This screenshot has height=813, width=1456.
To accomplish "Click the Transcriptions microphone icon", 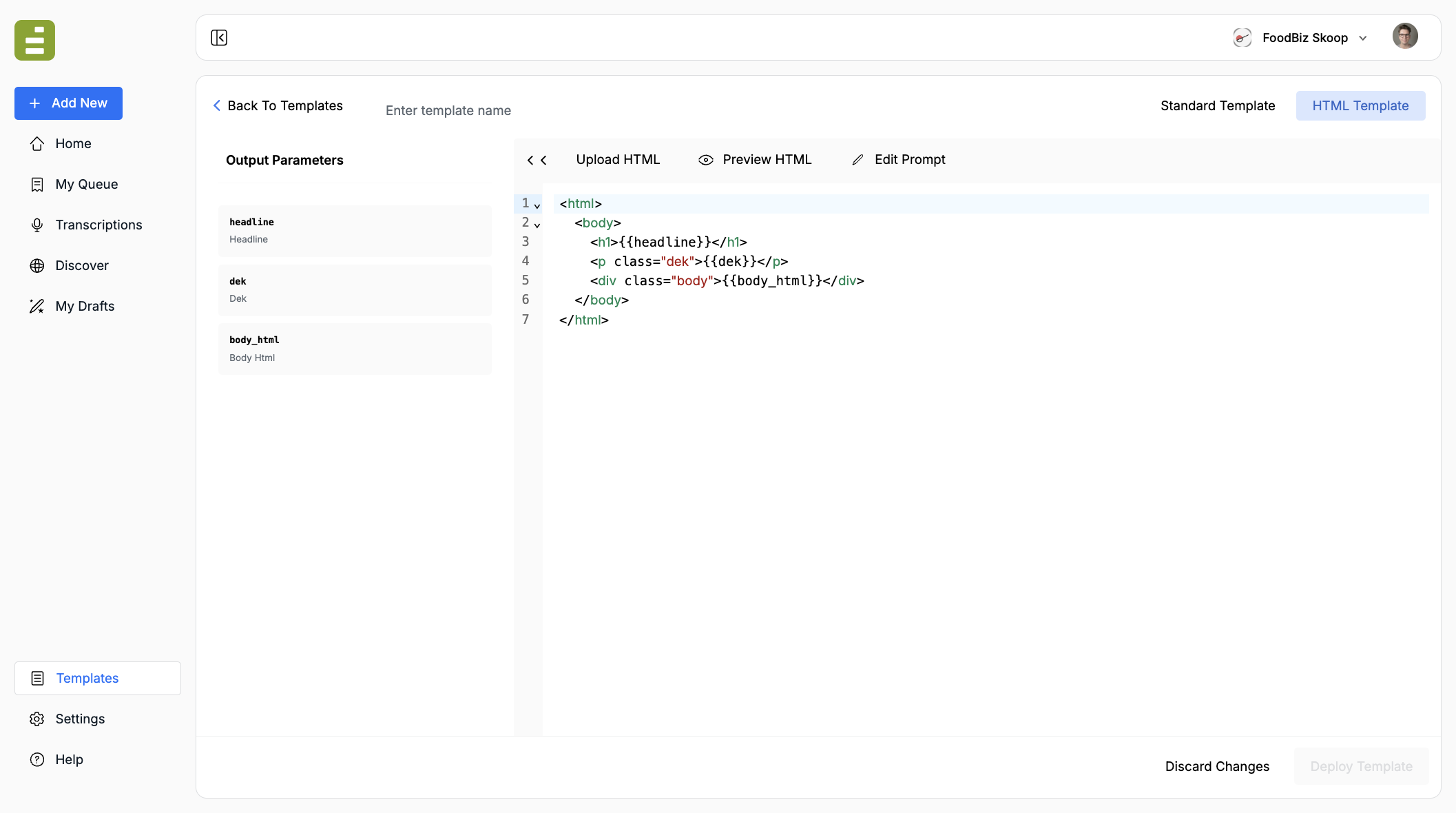I will [x=37, y=225].
